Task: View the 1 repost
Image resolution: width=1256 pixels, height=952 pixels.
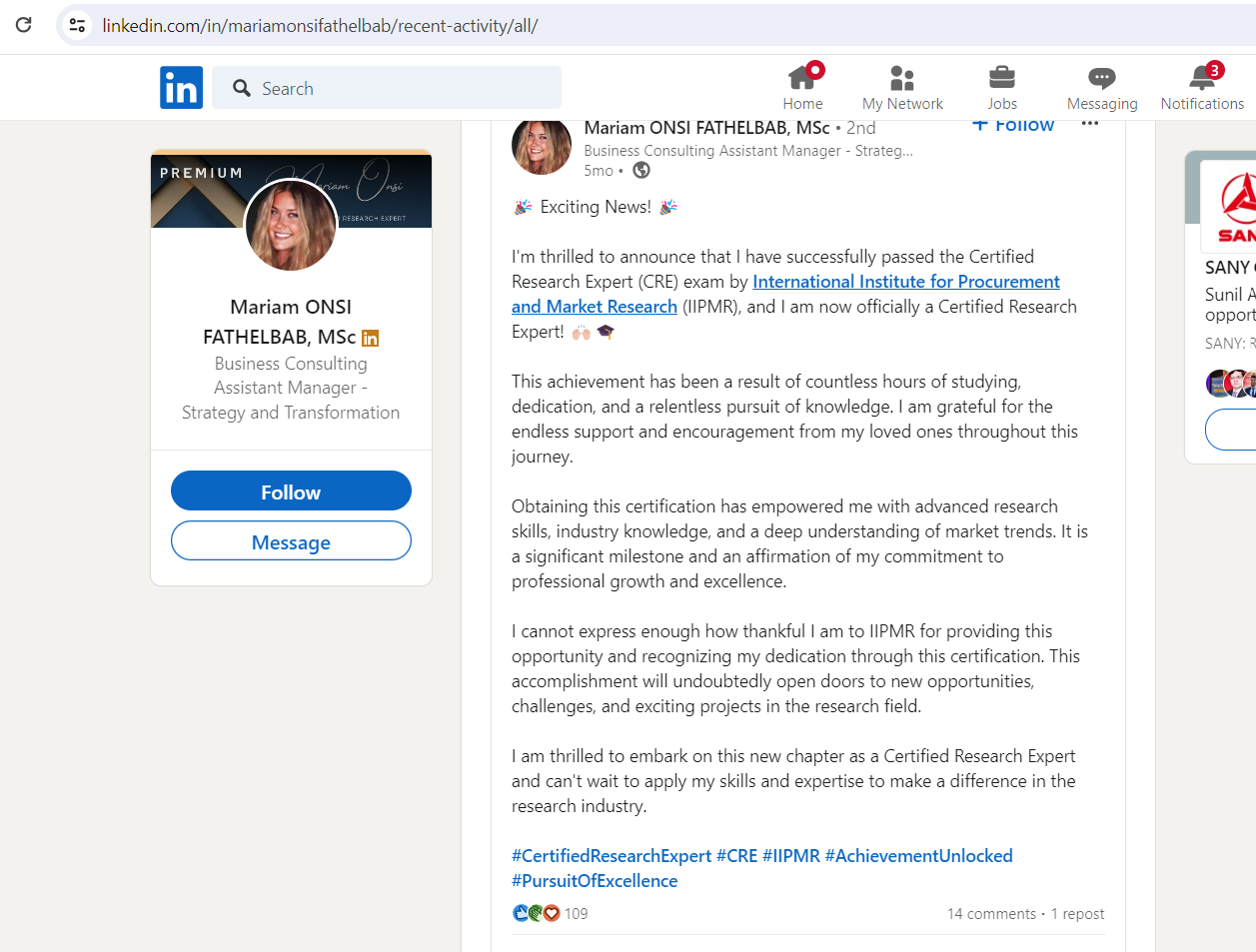Action: (x=1077, y=914)
